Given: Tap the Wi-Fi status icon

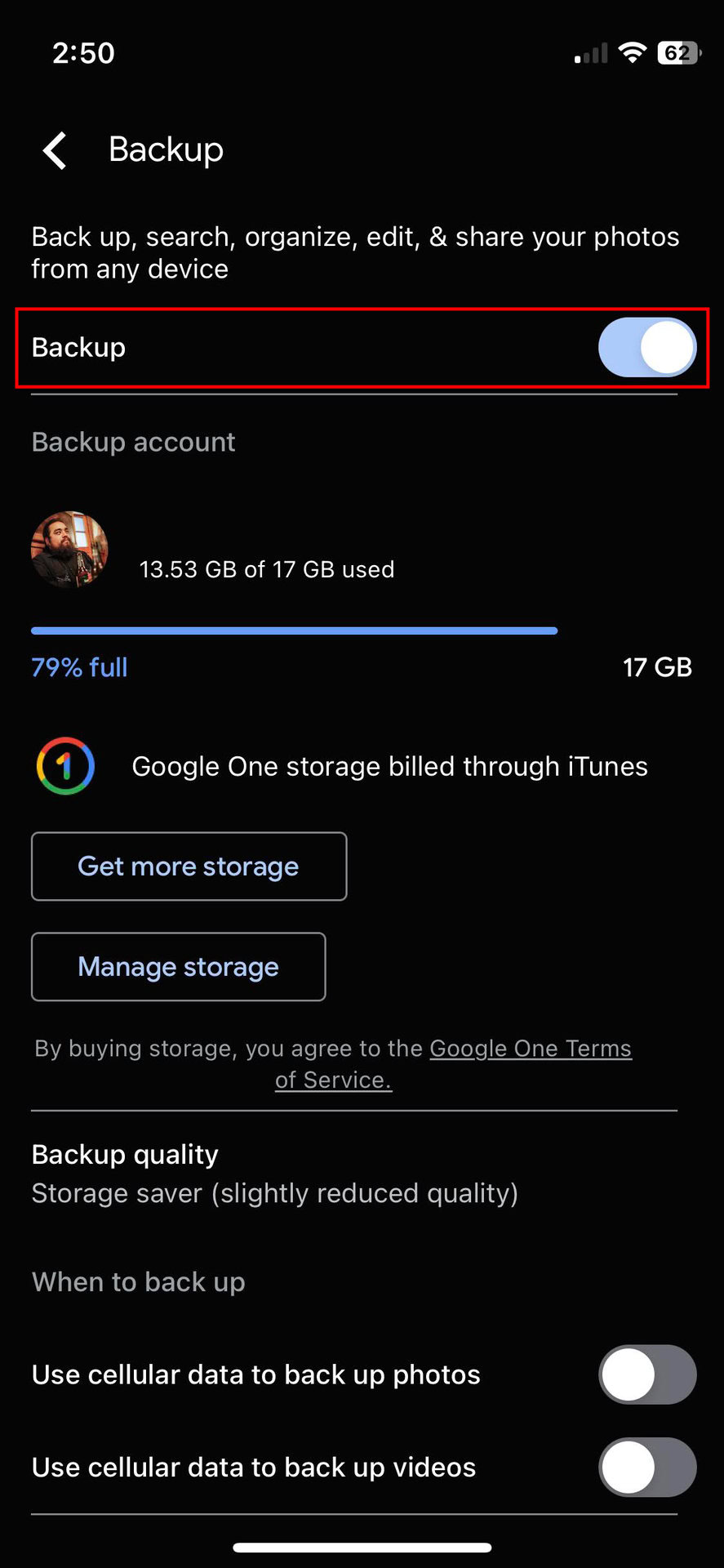Looking at the screenshot, I should coord(631,53).
